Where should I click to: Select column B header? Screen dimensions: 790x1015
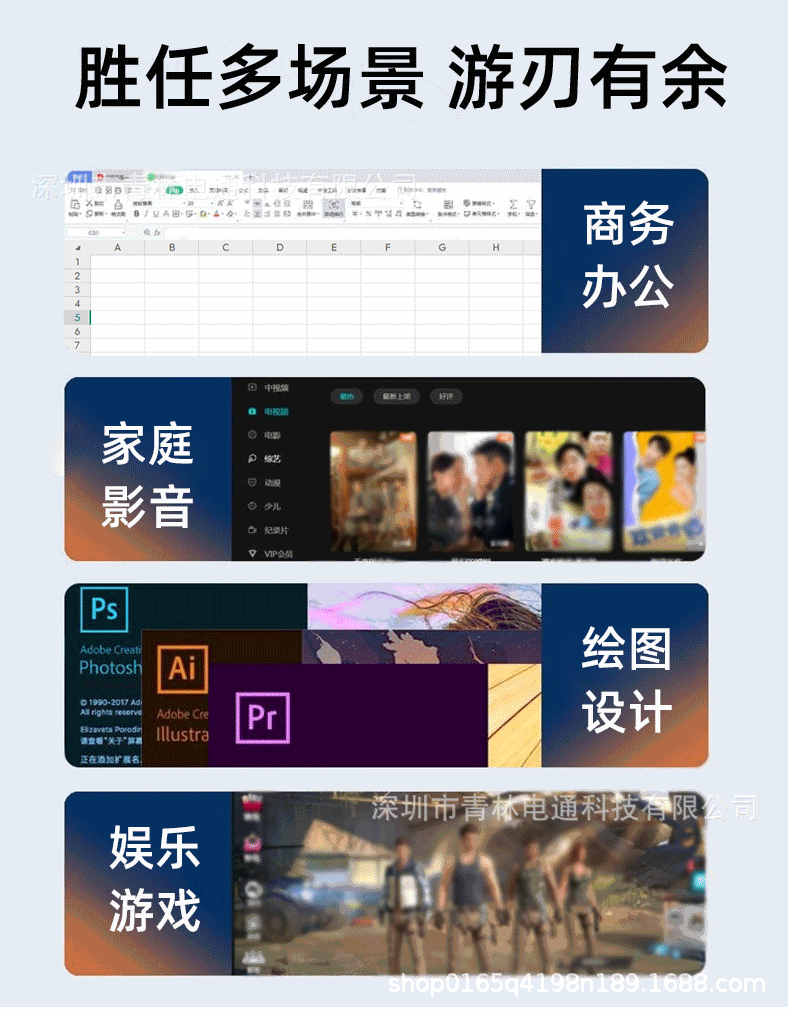(x=172, y=247)
